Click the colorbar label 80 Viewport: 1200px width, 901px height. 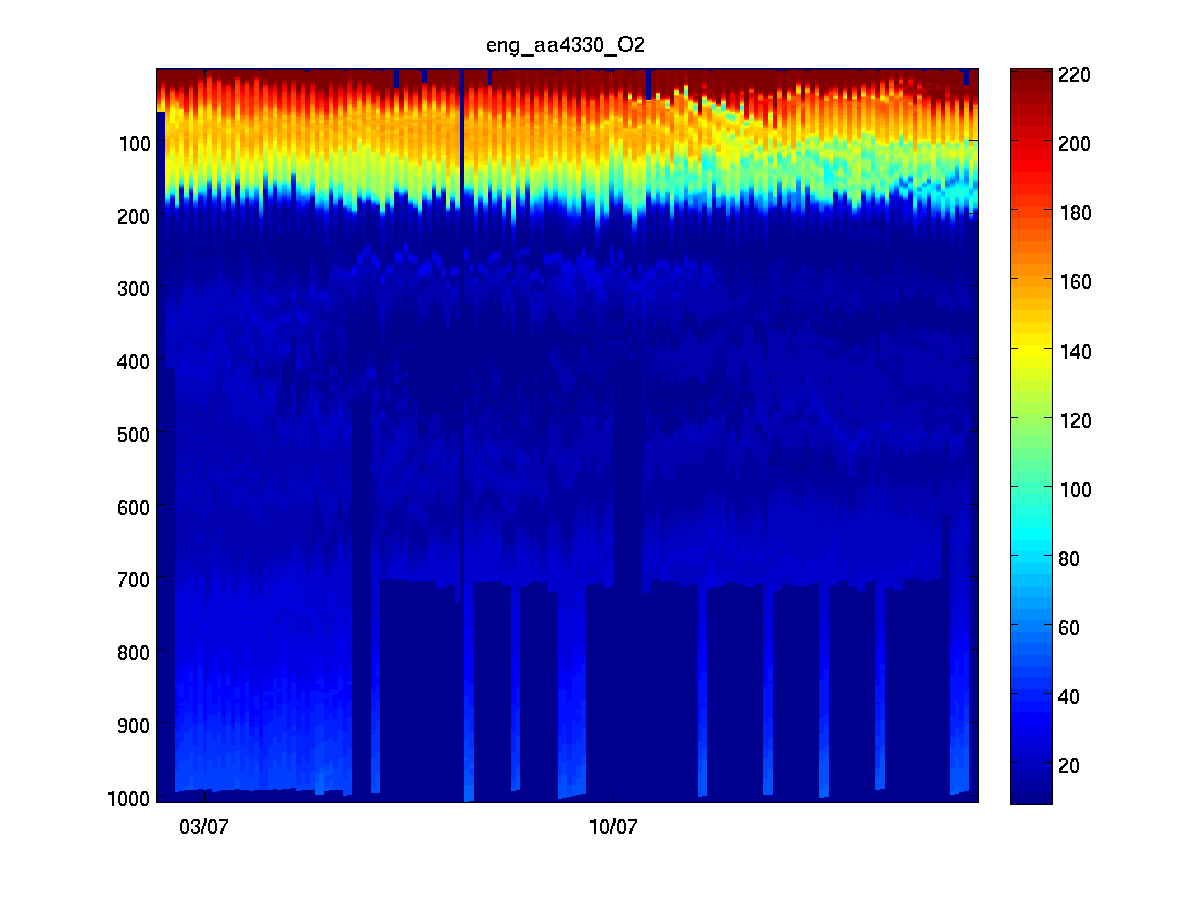click(1070, 558)
